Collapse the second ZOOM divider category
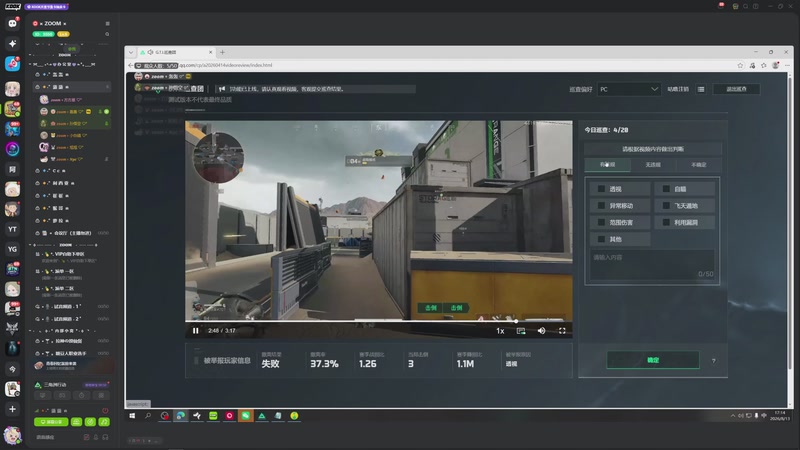Viewport: 800px width, 450px height. [x=30, y=245]
